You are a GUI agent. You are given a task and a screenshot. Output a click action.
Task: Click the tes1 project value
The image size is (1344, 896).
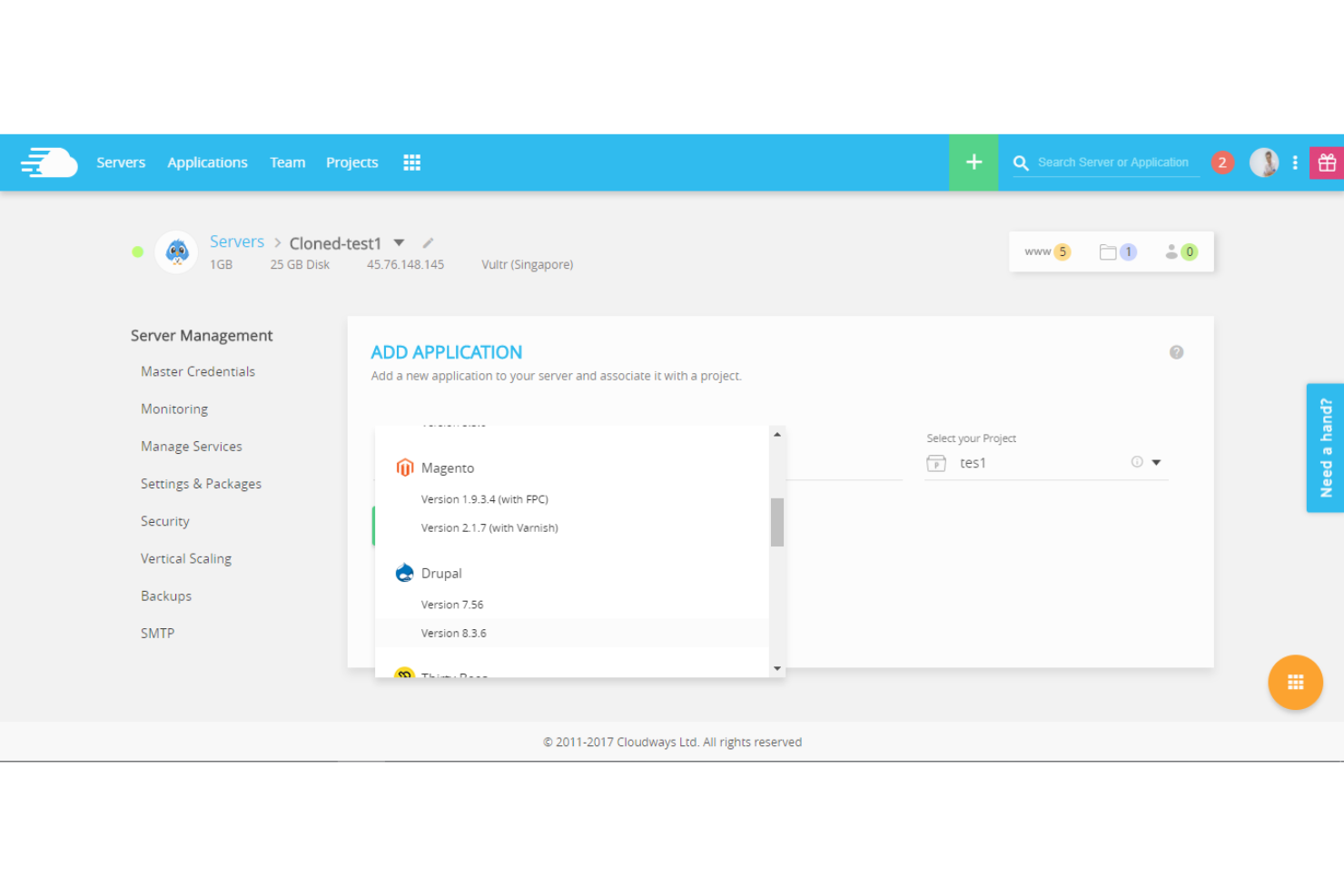(973, 463)
